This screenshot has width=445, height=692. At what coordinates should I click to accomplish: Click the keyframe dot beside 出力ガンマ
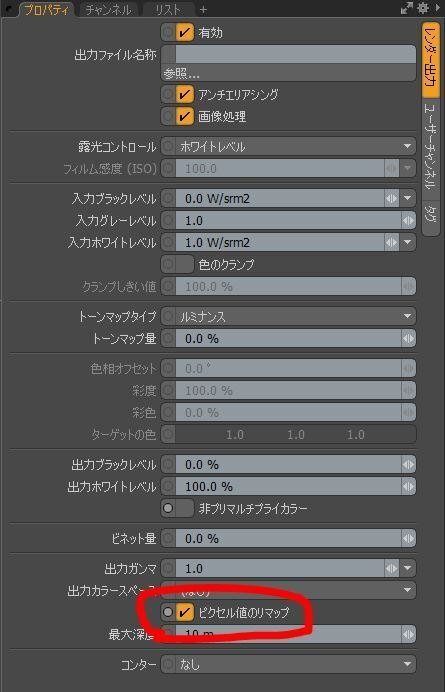tap(168, 568)
